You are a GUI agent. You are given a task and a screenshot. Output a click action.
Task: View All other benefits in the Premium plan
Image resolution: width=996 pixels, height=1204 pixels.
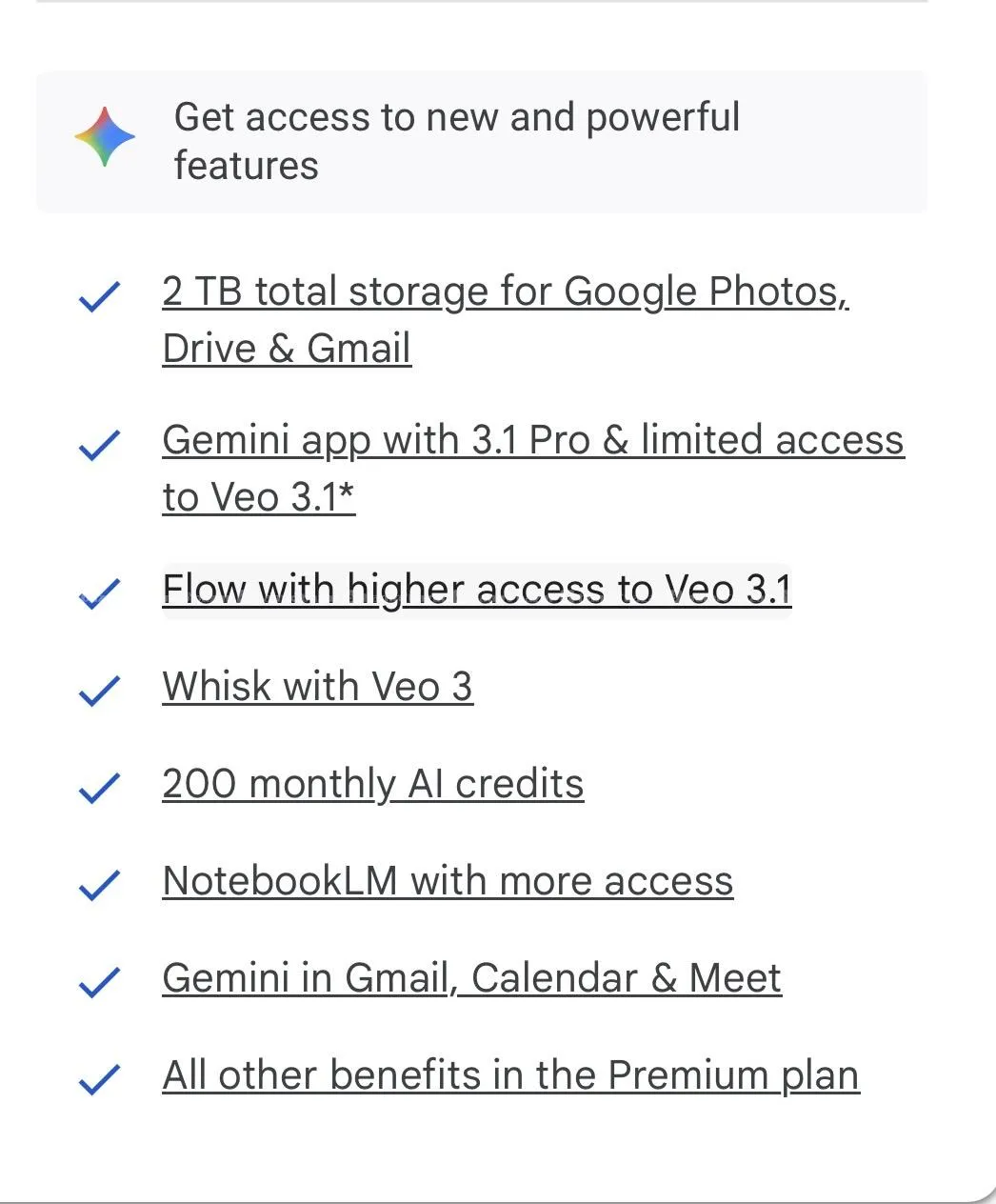point(510,1076)
